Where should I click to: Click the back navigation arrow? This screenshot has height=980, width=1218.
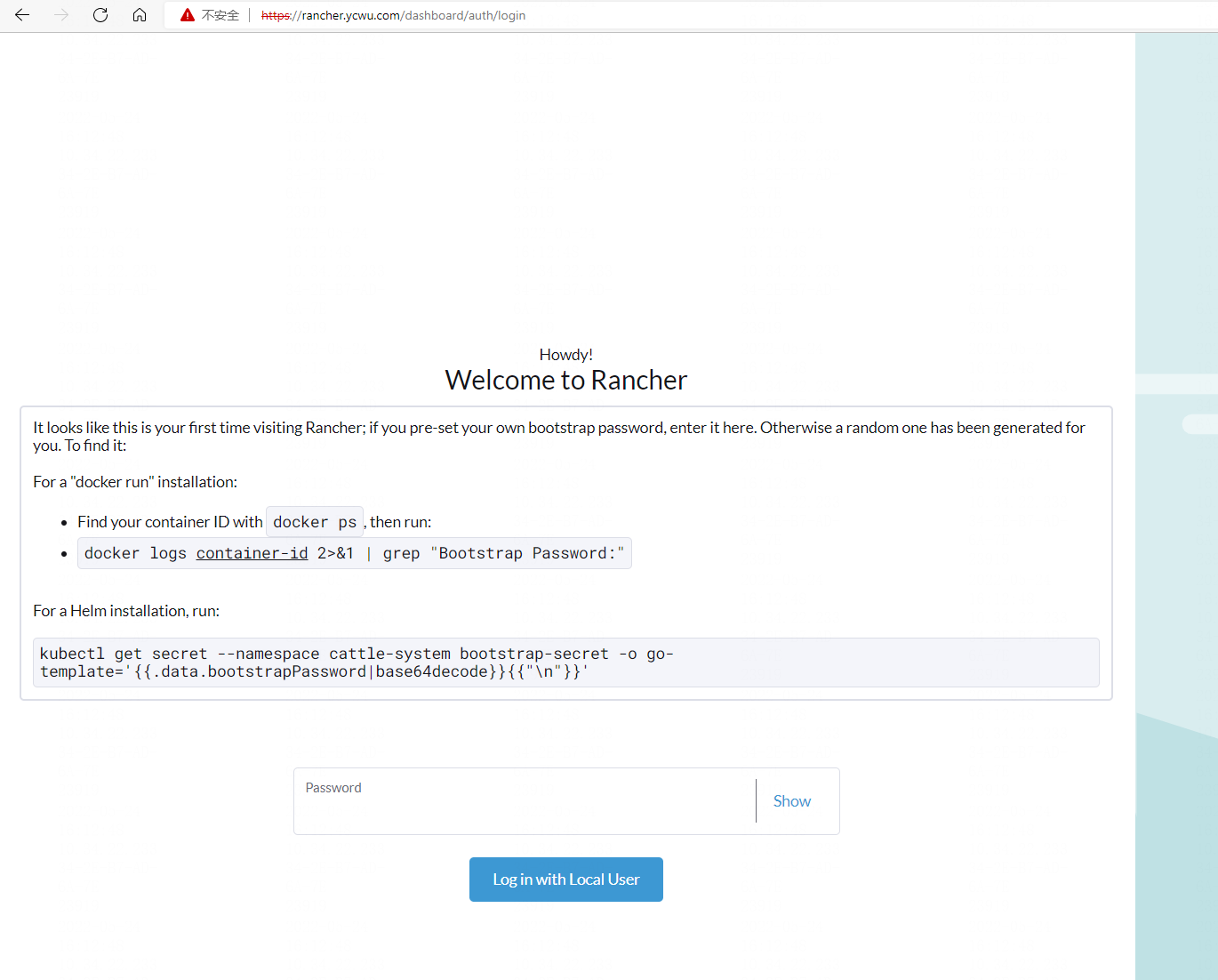(21, 15)
